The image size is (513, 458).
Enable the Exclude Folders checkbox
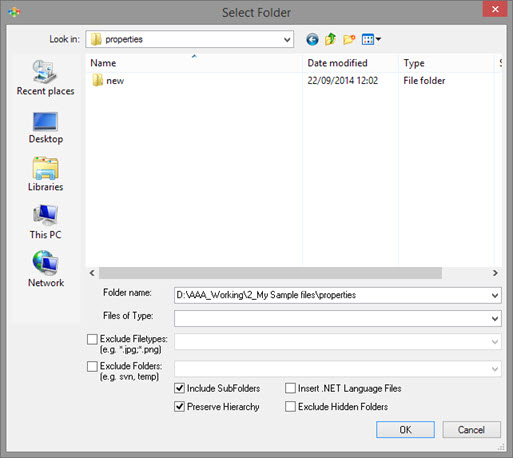point(92,366)
